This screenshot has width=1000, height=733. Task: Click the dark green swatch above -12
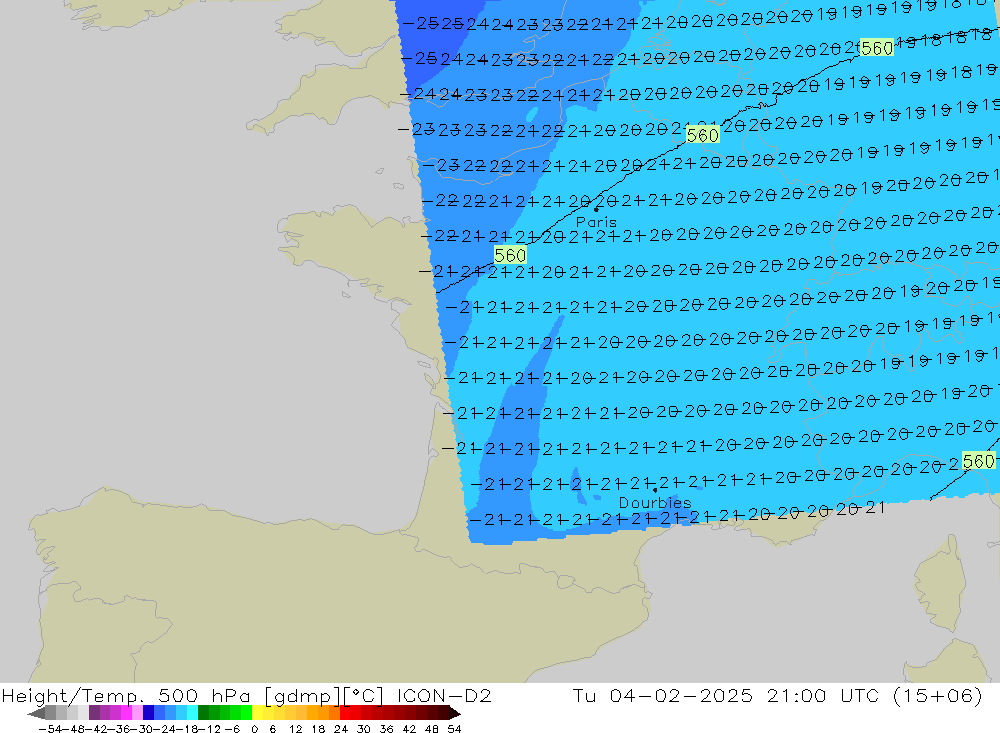coord(203,713)
